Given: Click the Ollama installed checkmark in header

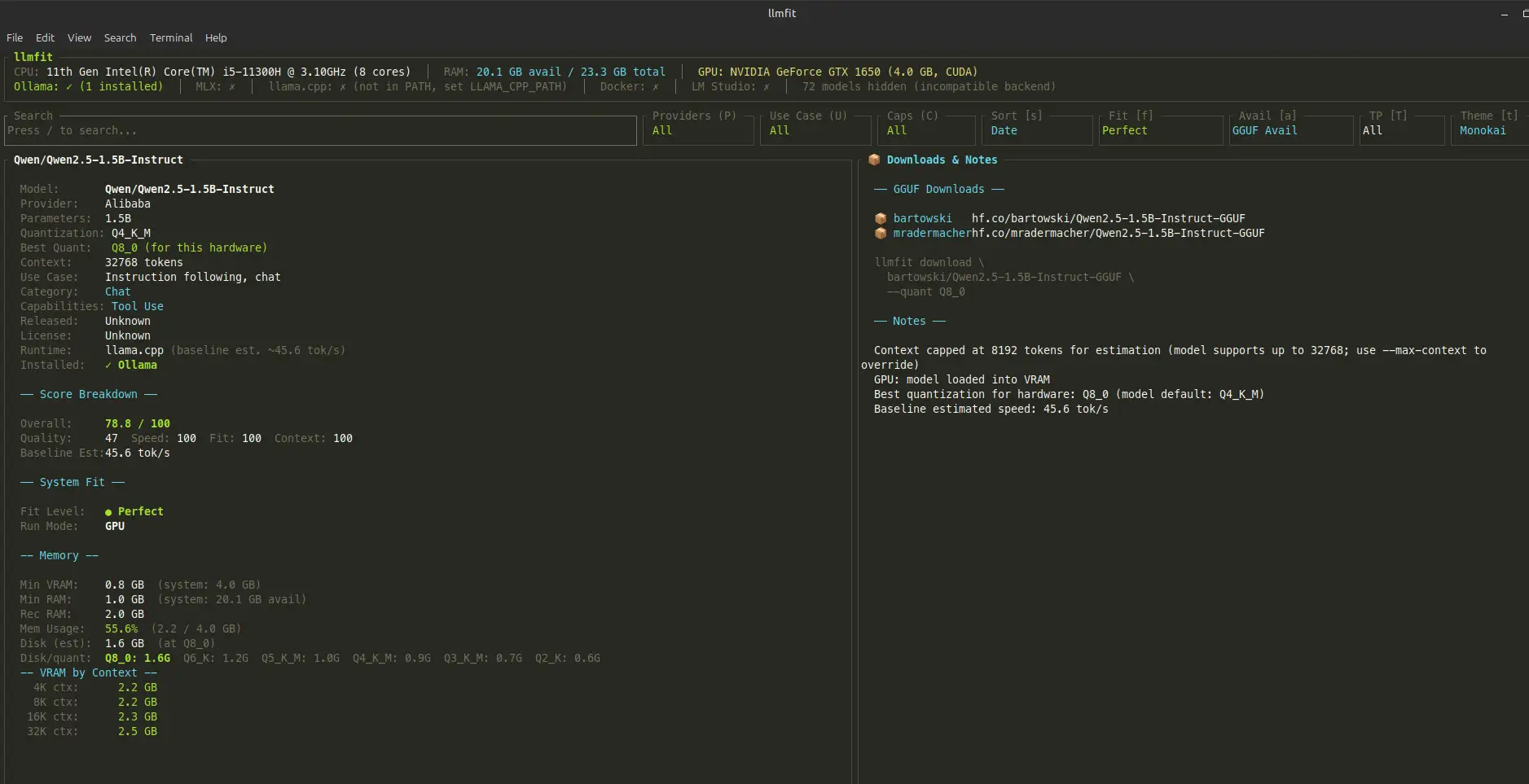Looking at the screenshot, I should point(69,86).
